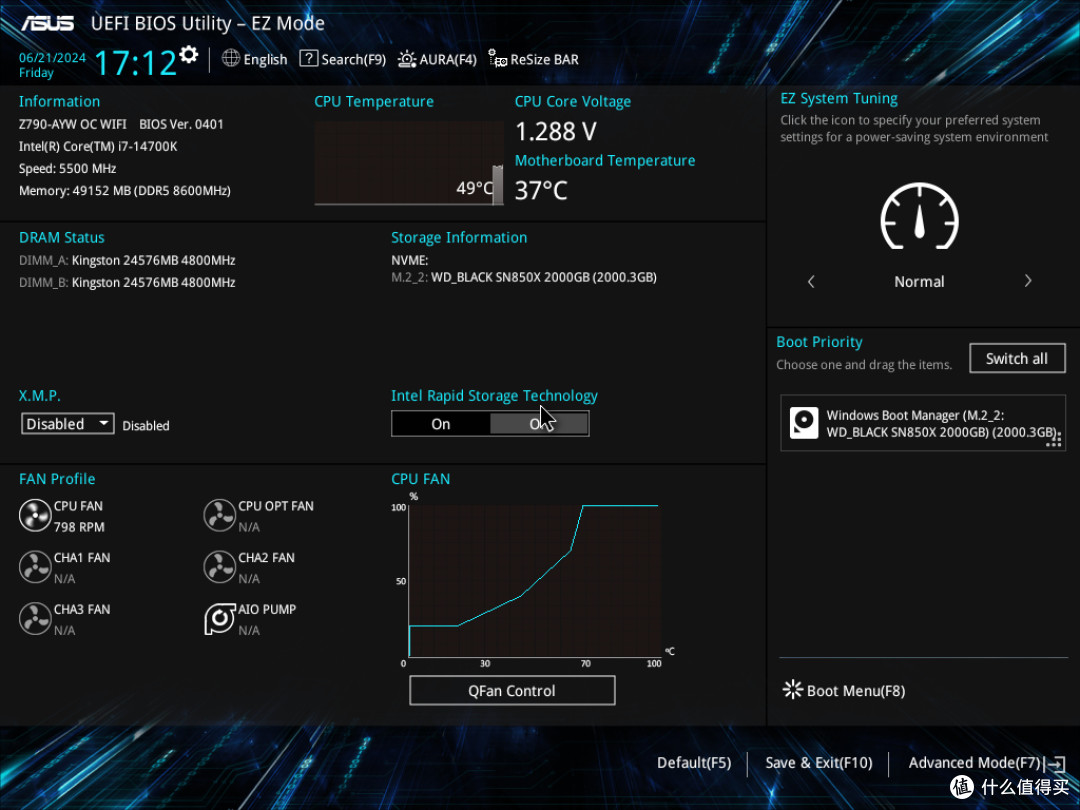
Task: Open AURA(F4) lighting icon
Action: click(406, 59)
